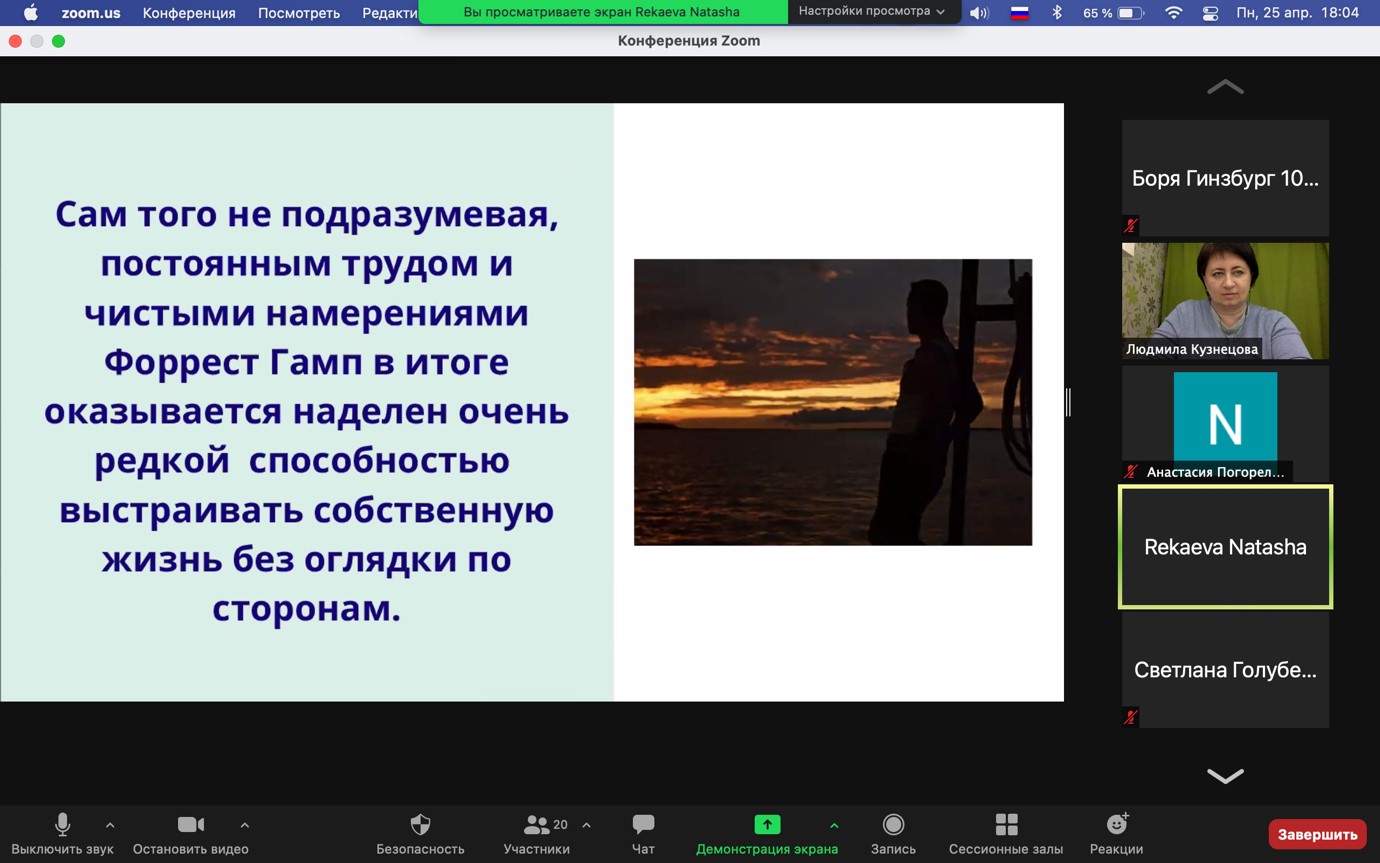Viewport: 1380px width, 863px height.
Task: Click muted mic icon on Анастасия Погорел tile
Action: point(1131,471)
